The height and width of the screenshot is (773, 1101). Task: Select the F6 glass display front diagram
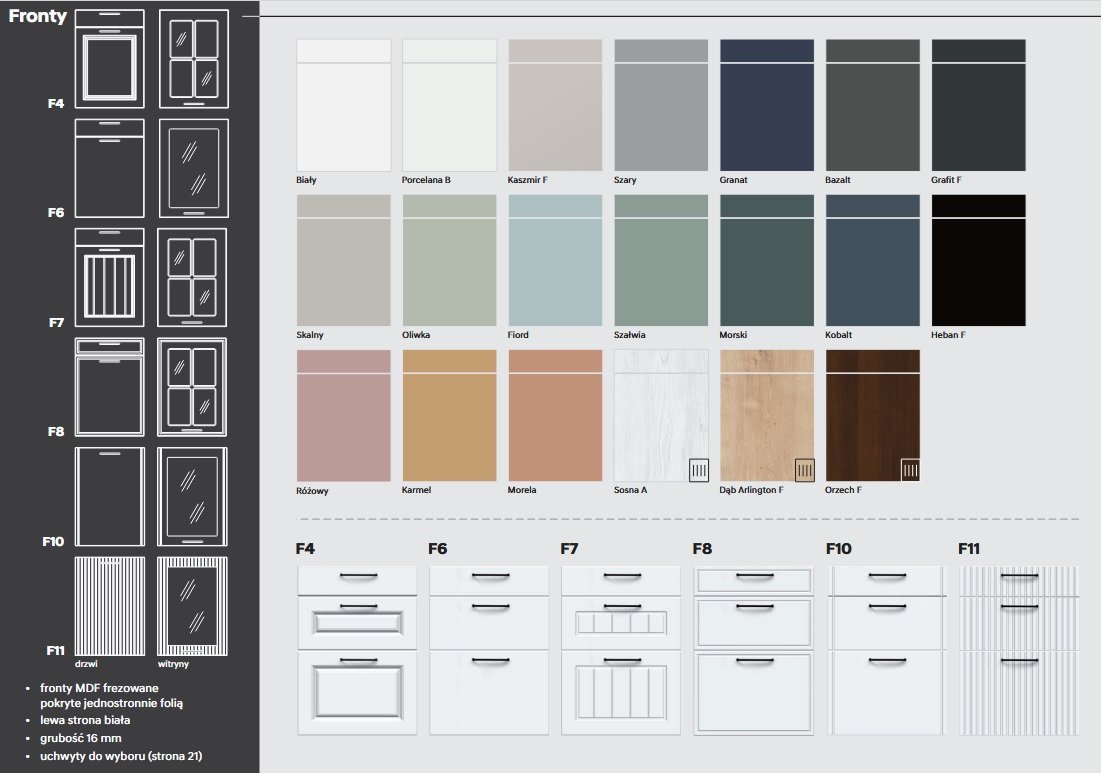coord(193,168)
